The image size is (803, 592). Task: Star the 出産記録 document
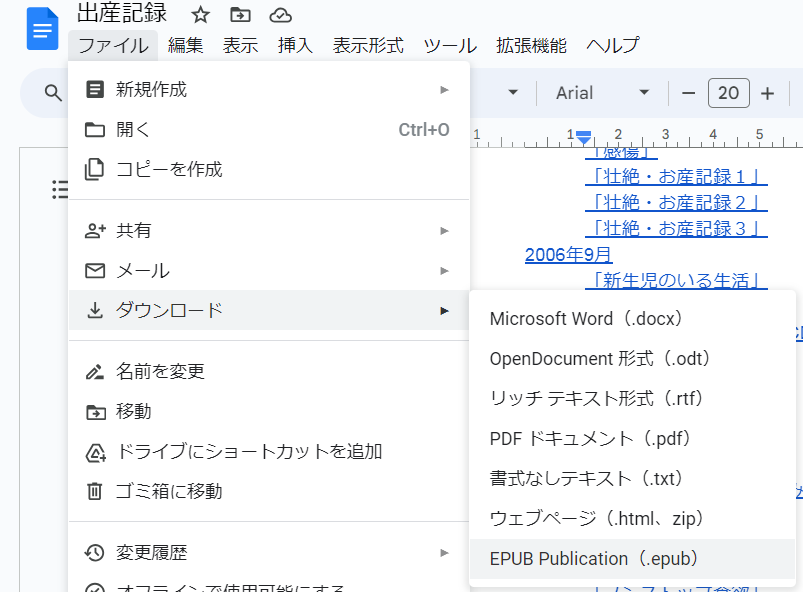(x=200, y=15)
